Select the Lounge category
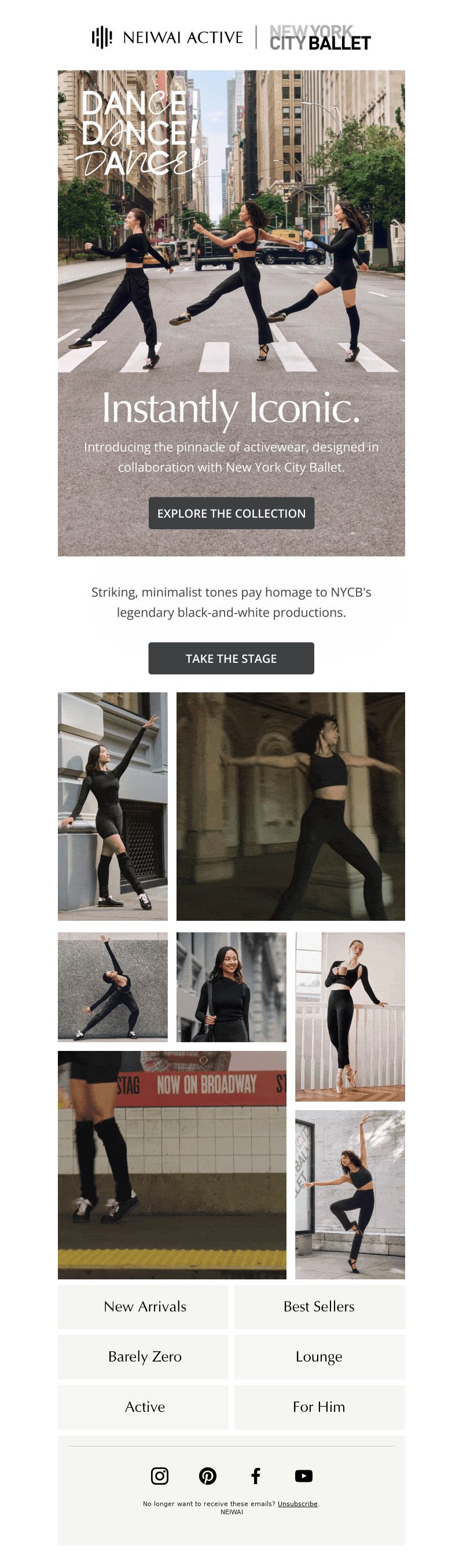Image resolution: width=463 pixels, height=1568 pixels. 319,1357
